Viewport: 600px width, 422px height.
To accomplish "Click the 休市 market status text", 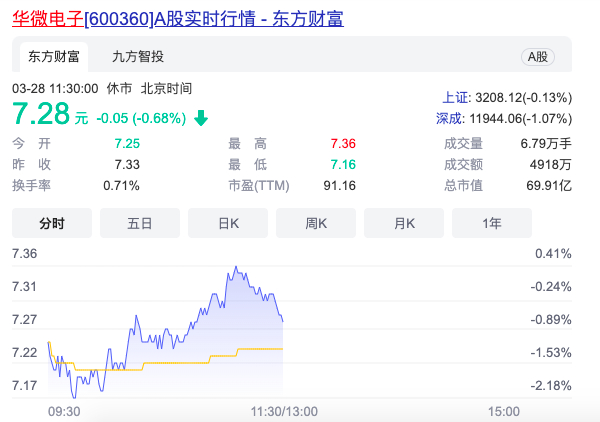I will [x=119, y=89].
